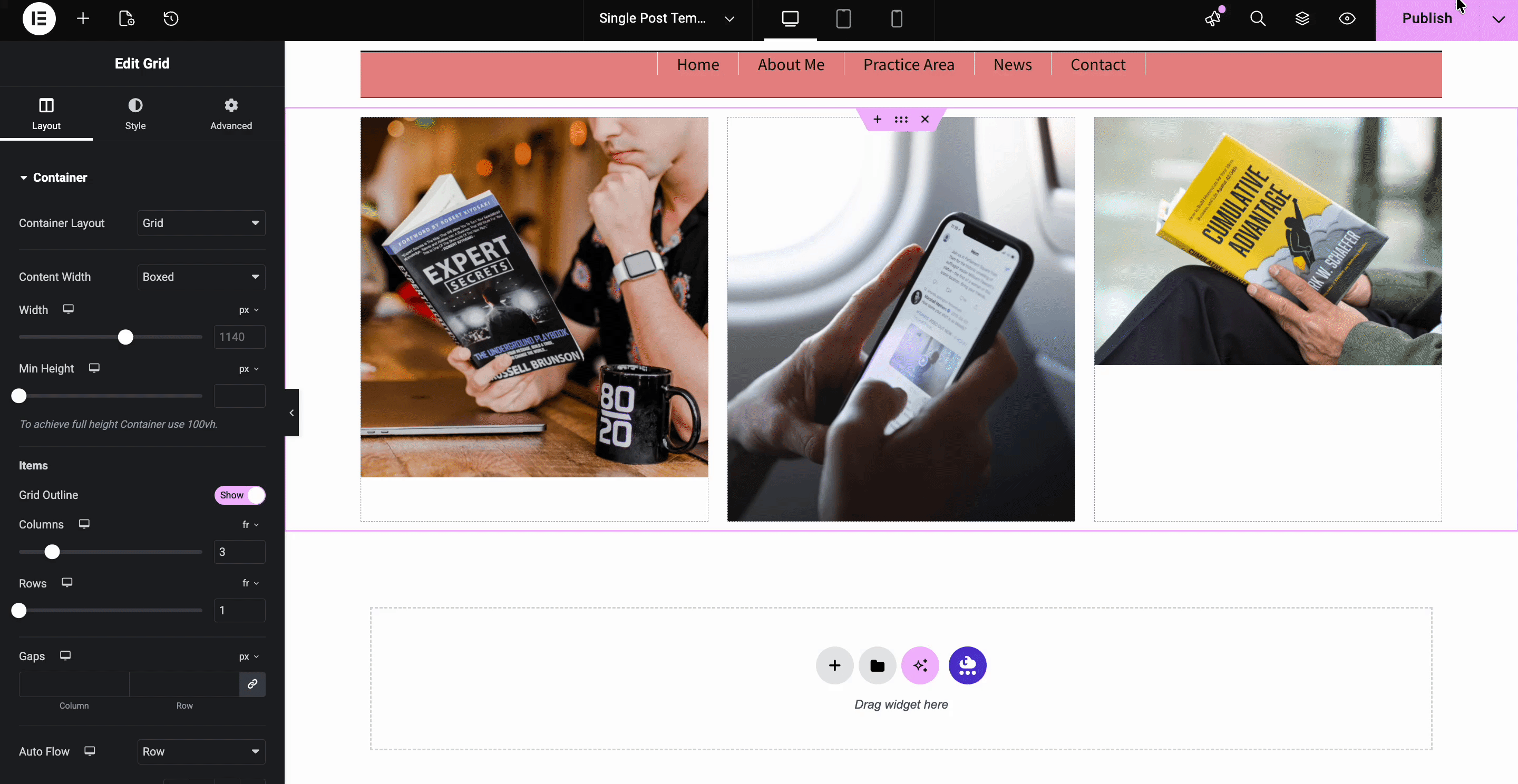The width and height of the screenshot is (1518, 784).
Task: Open the Structure layers panel
Action: 1302,19
